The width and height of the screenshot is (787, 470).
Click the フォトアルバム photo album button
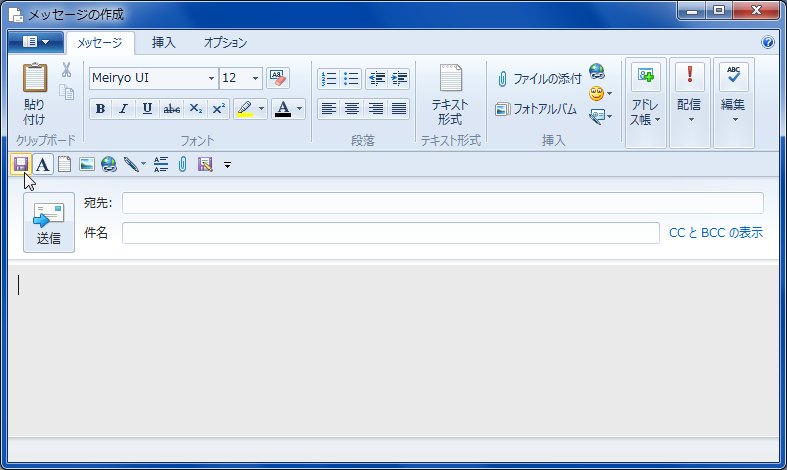[x=536, y=109]
